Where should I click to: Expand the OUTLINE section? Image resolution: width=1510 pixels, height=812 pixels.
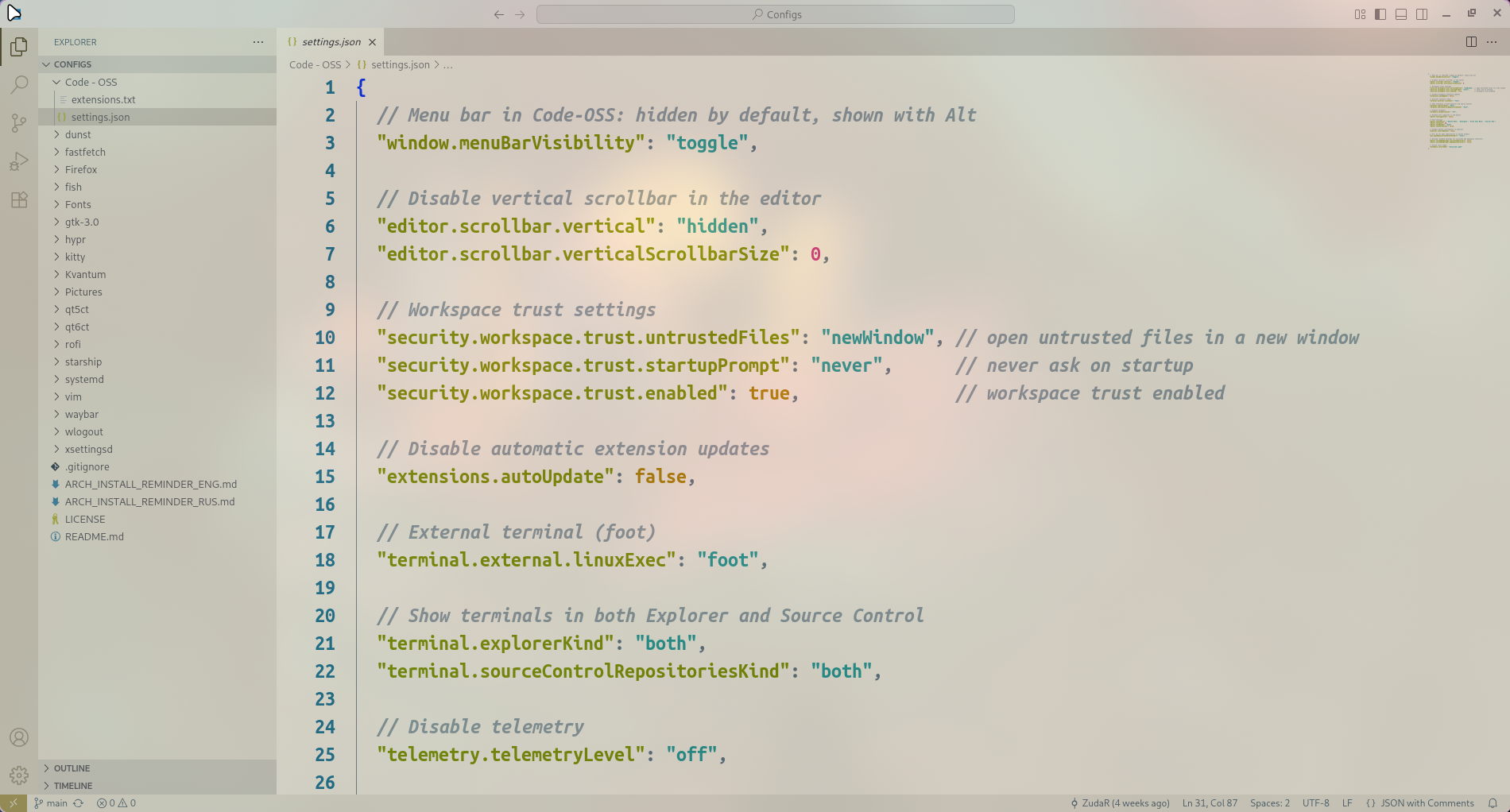click(72, 768)
